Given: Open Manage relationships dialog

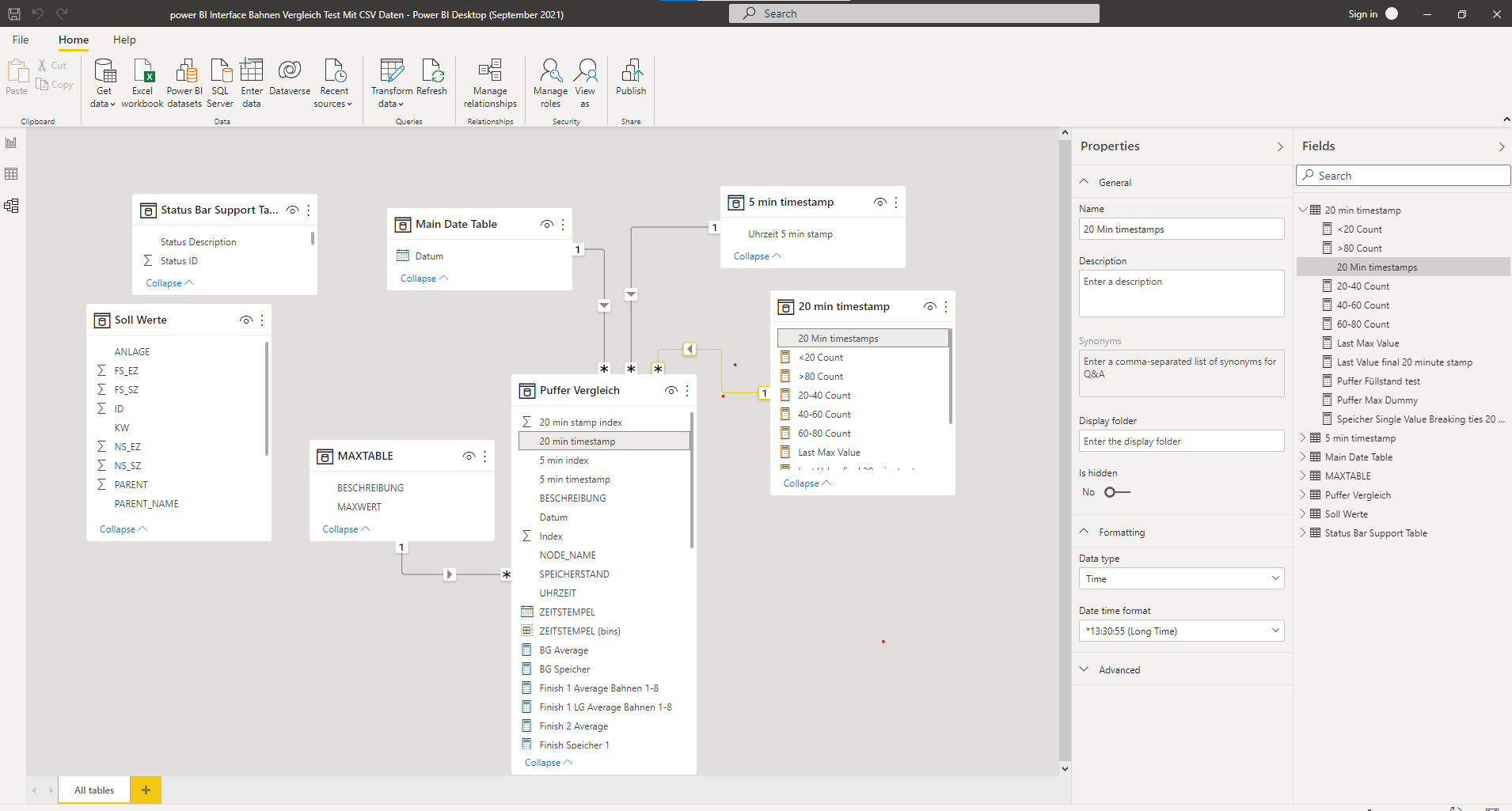Looking at the screenshot, I should coord(490,83).
